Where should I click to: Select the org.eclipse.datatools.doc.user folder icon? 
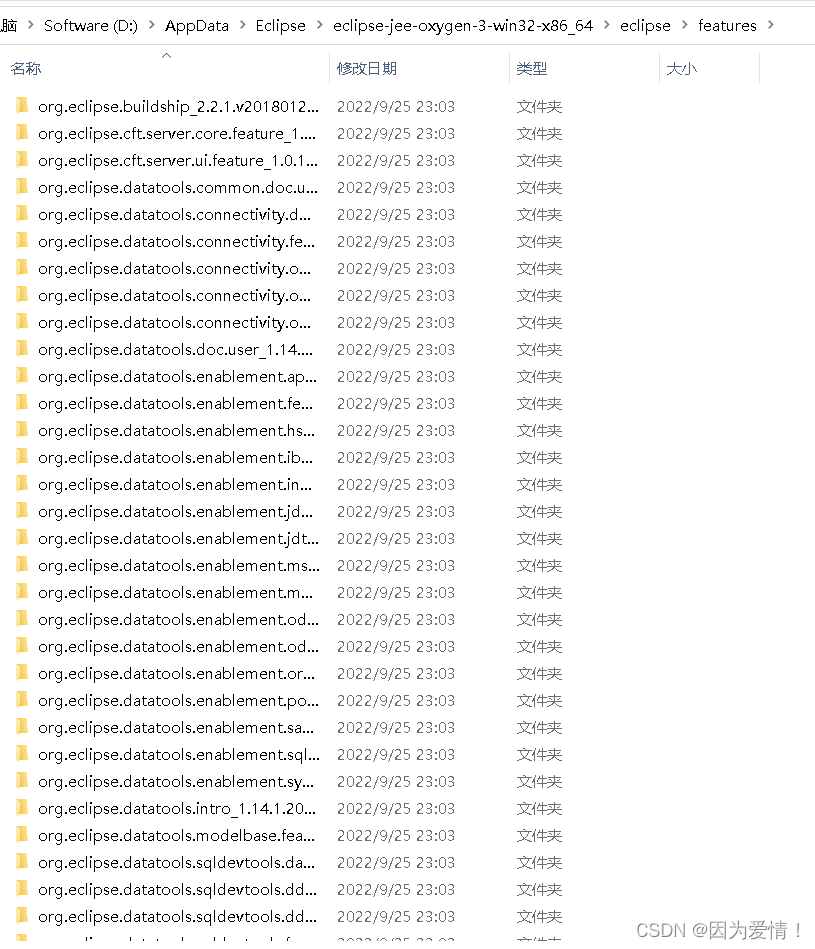[x=22, y=349]
